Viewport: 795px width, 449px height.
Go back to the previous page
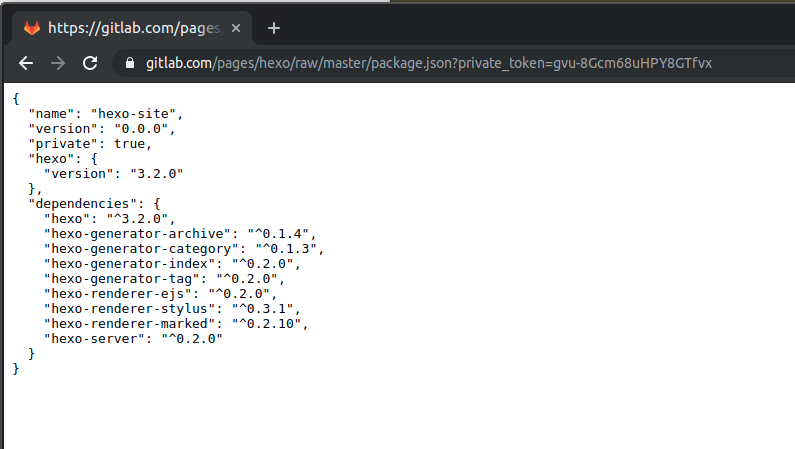26,63
